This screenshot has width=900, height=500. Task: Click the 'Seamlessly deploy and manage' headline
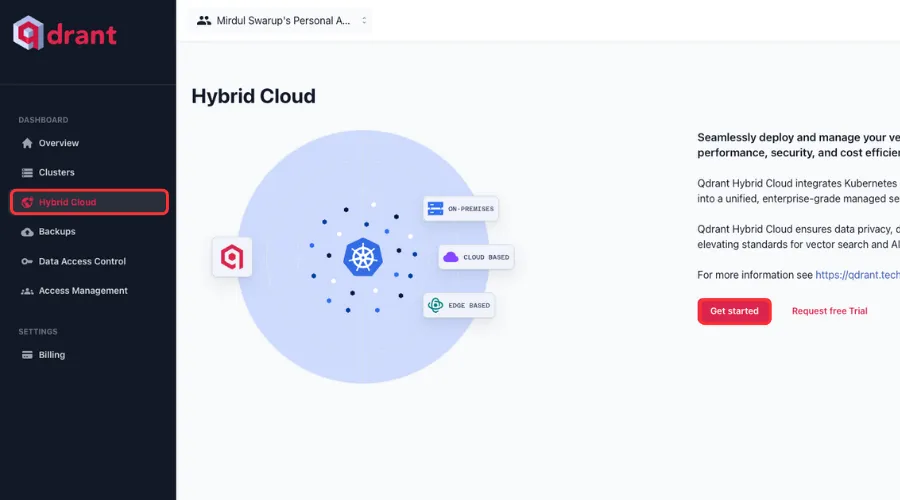click(x=798, y=145)
